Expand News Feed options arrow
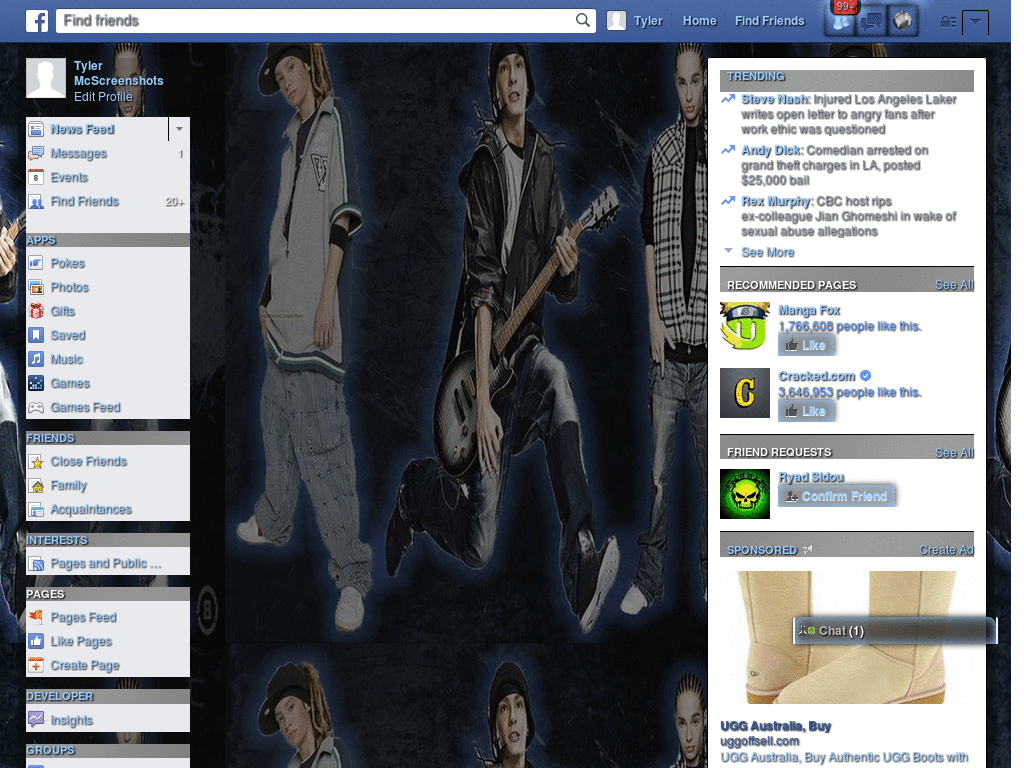The width and height of the screenshot is (1024, 768). pos(179,129)
